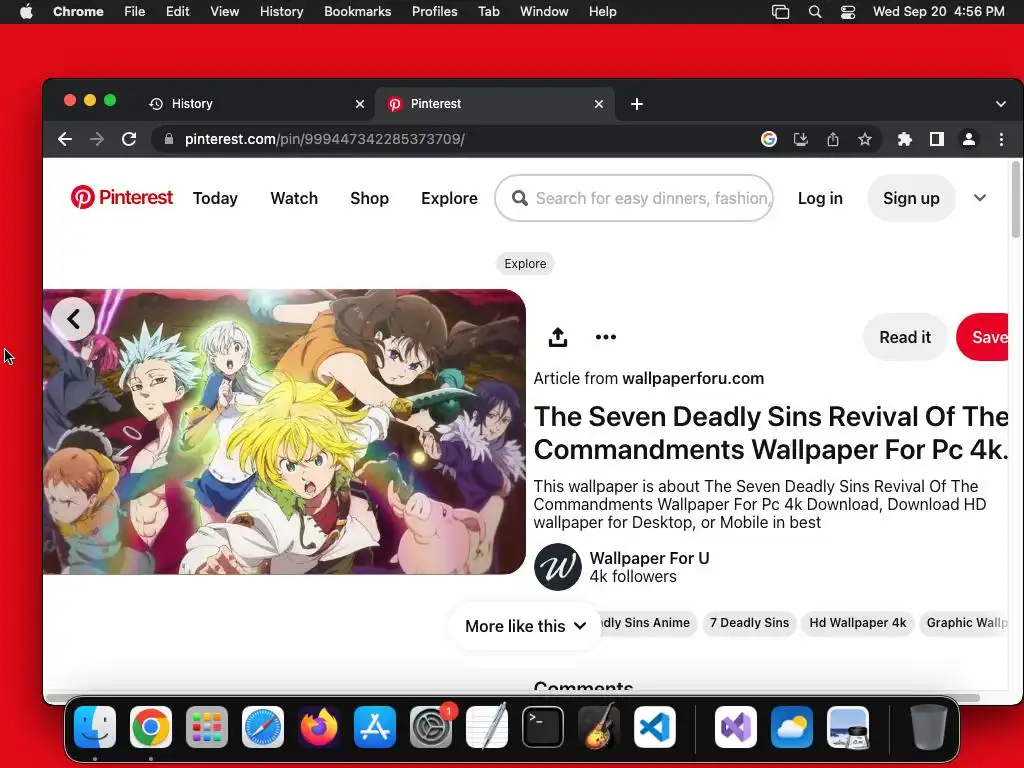
Task: Click the Sign up button
Action: 911,198
